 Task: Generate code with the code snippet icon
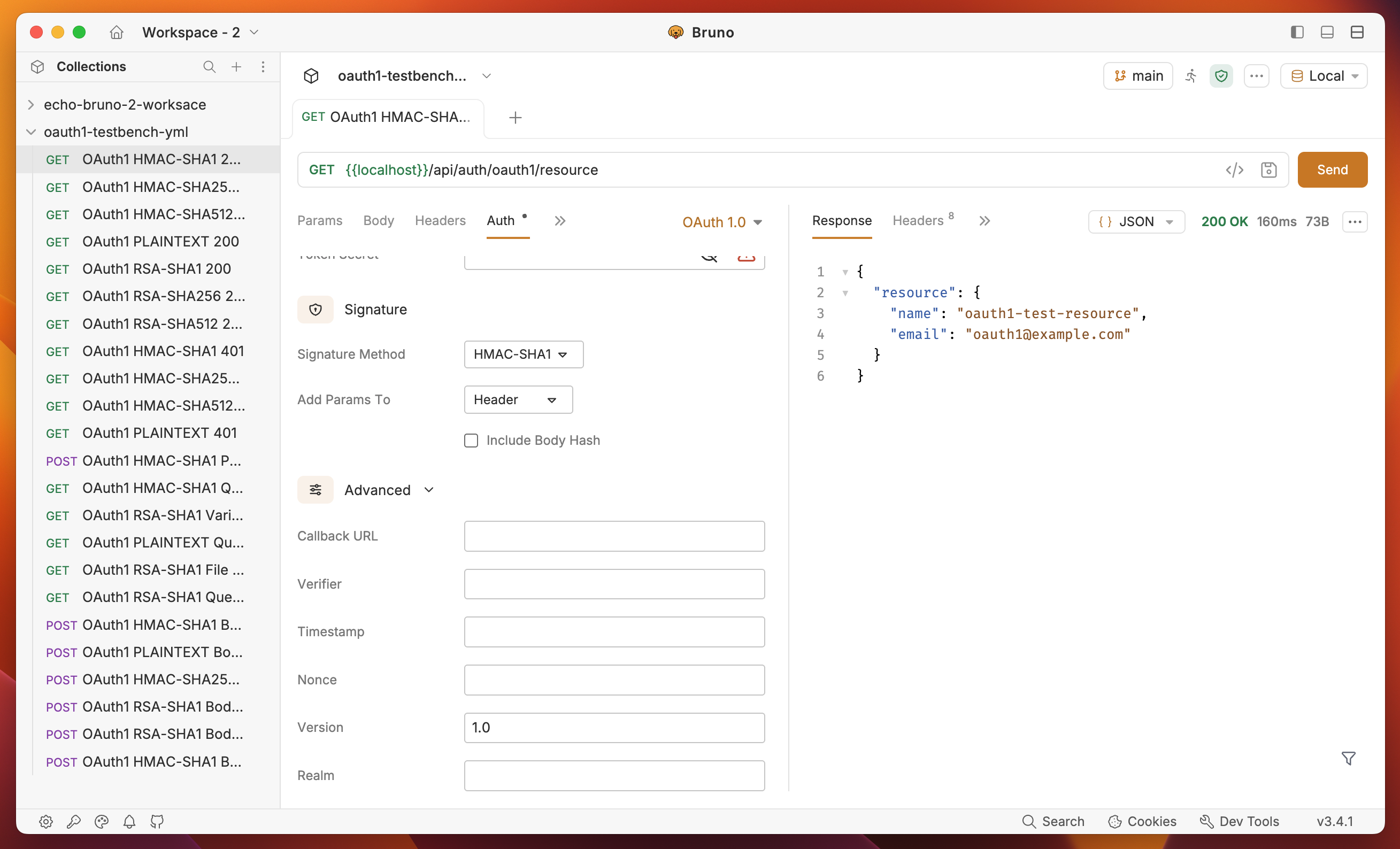pos(1234,170)
